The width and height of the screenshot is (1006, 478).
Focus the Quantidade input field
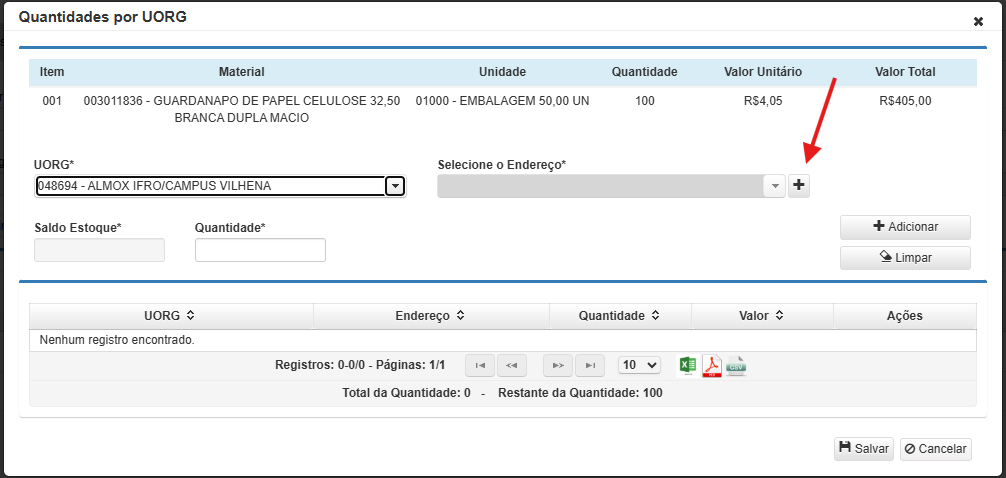pyautogui.click(x=260, y=250)
